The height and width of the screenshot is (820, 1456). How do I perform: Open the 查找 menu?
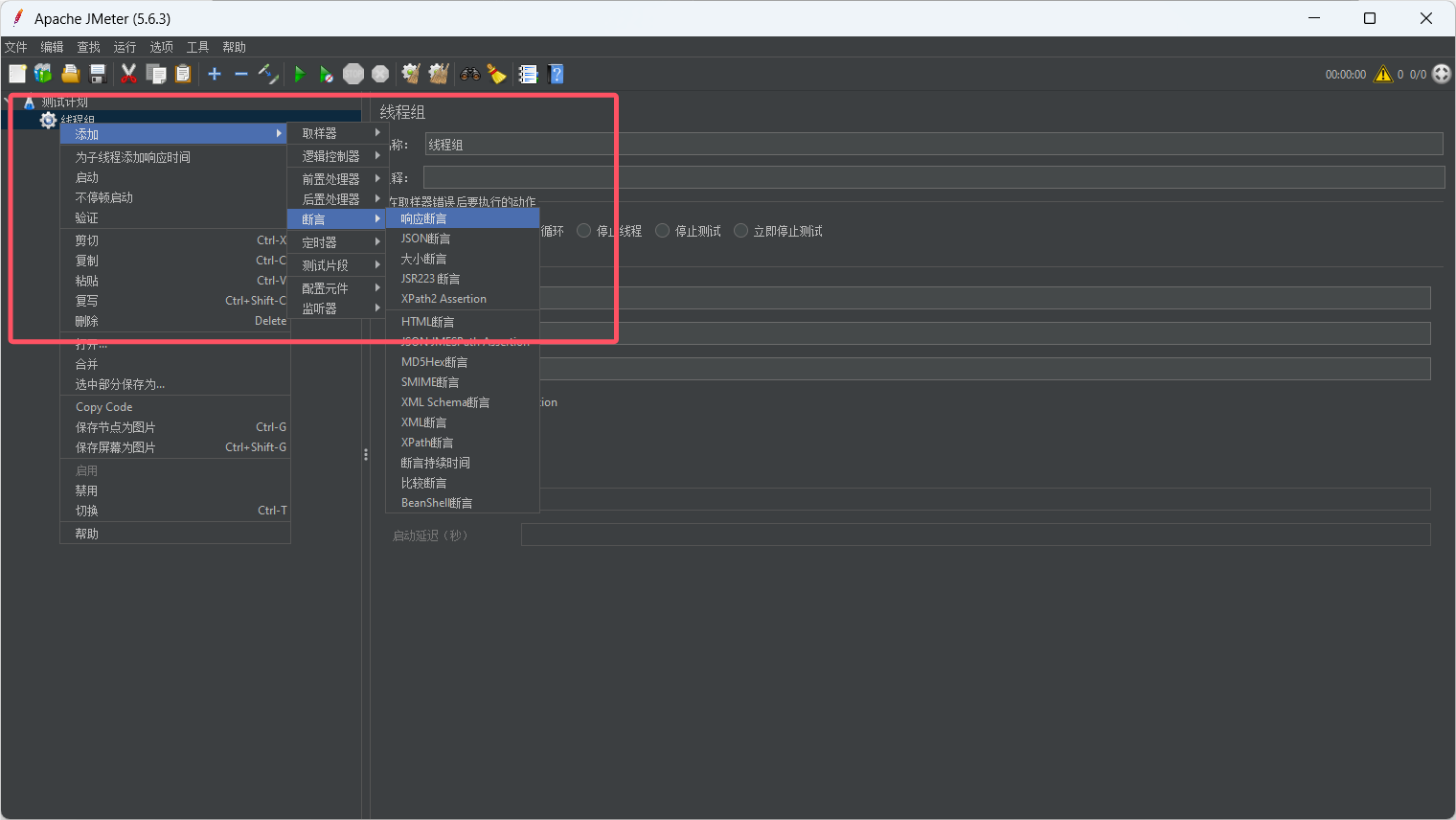(x=89, y=47)
